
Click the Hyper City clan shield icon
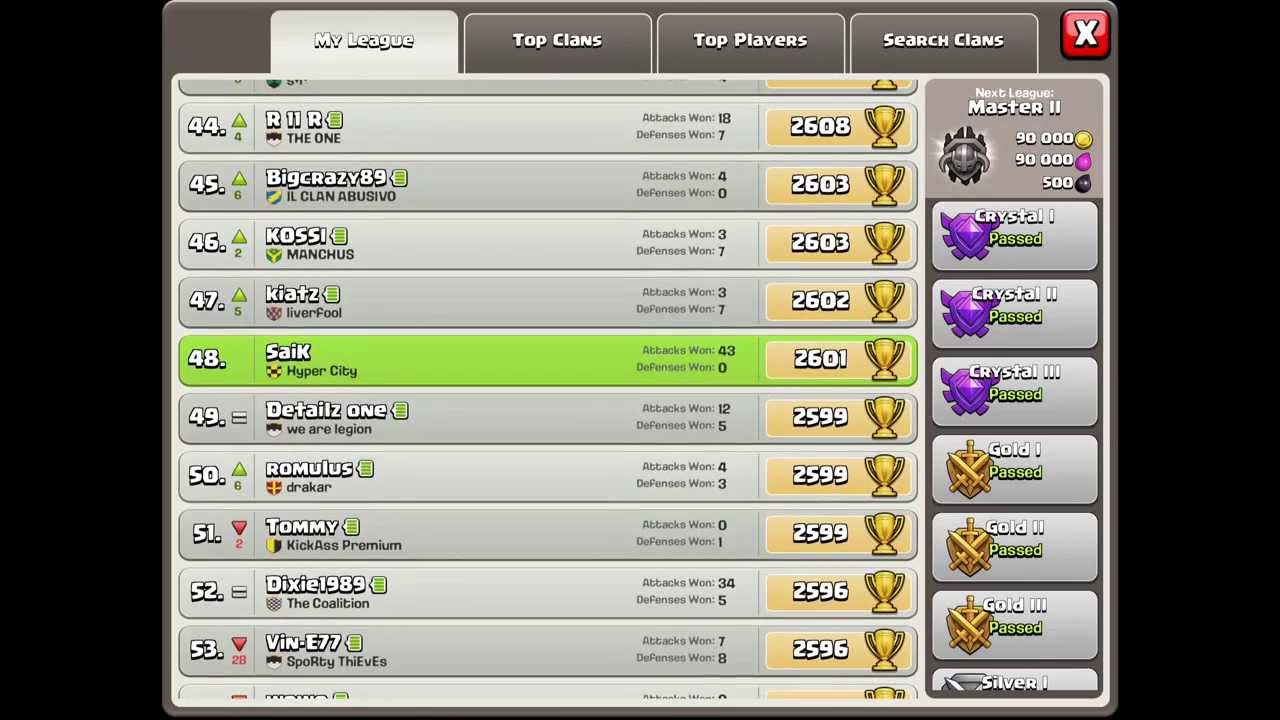click(x=274, y=371)
